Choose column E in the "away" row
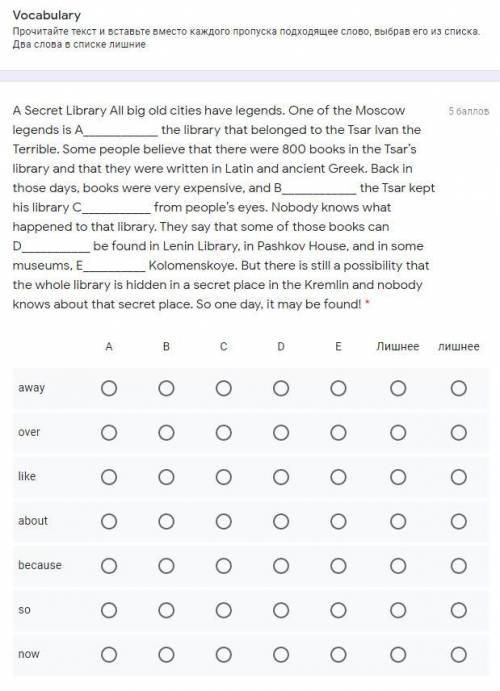 pos(338,388)
